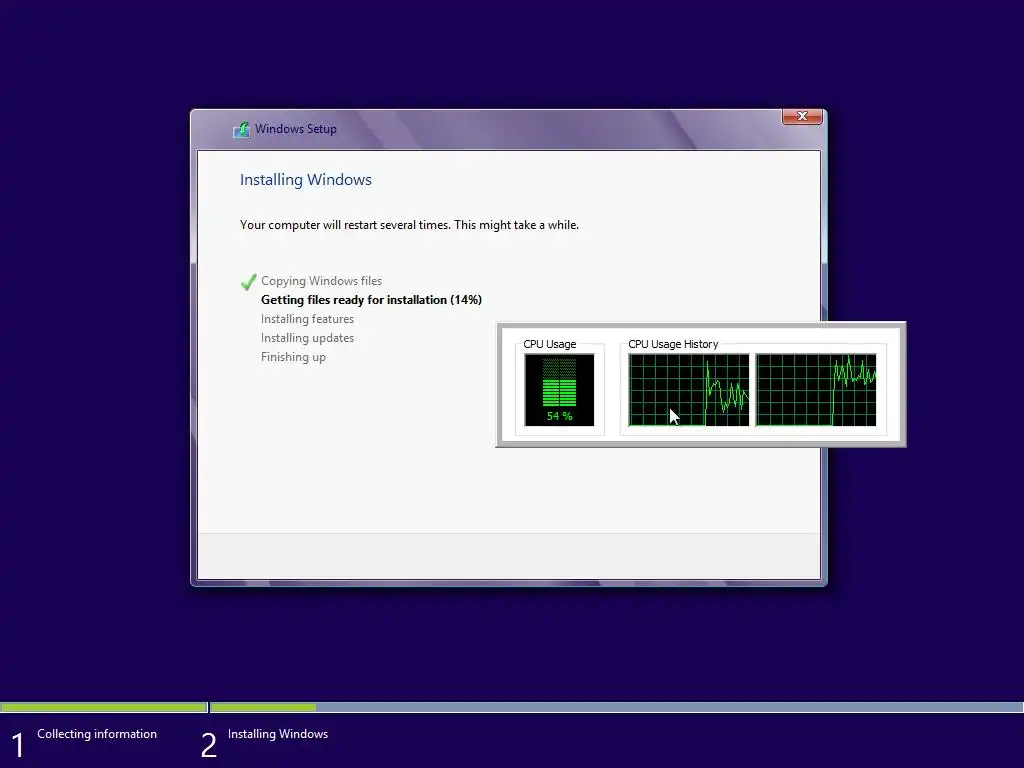Select the Installing features step

point(308,319)
